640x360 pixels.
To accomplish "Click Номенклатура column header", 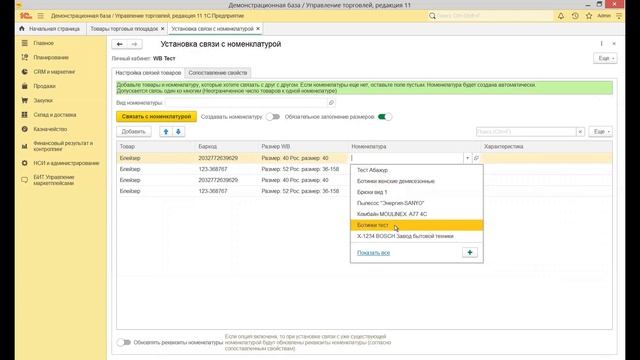I will point(415,147).
